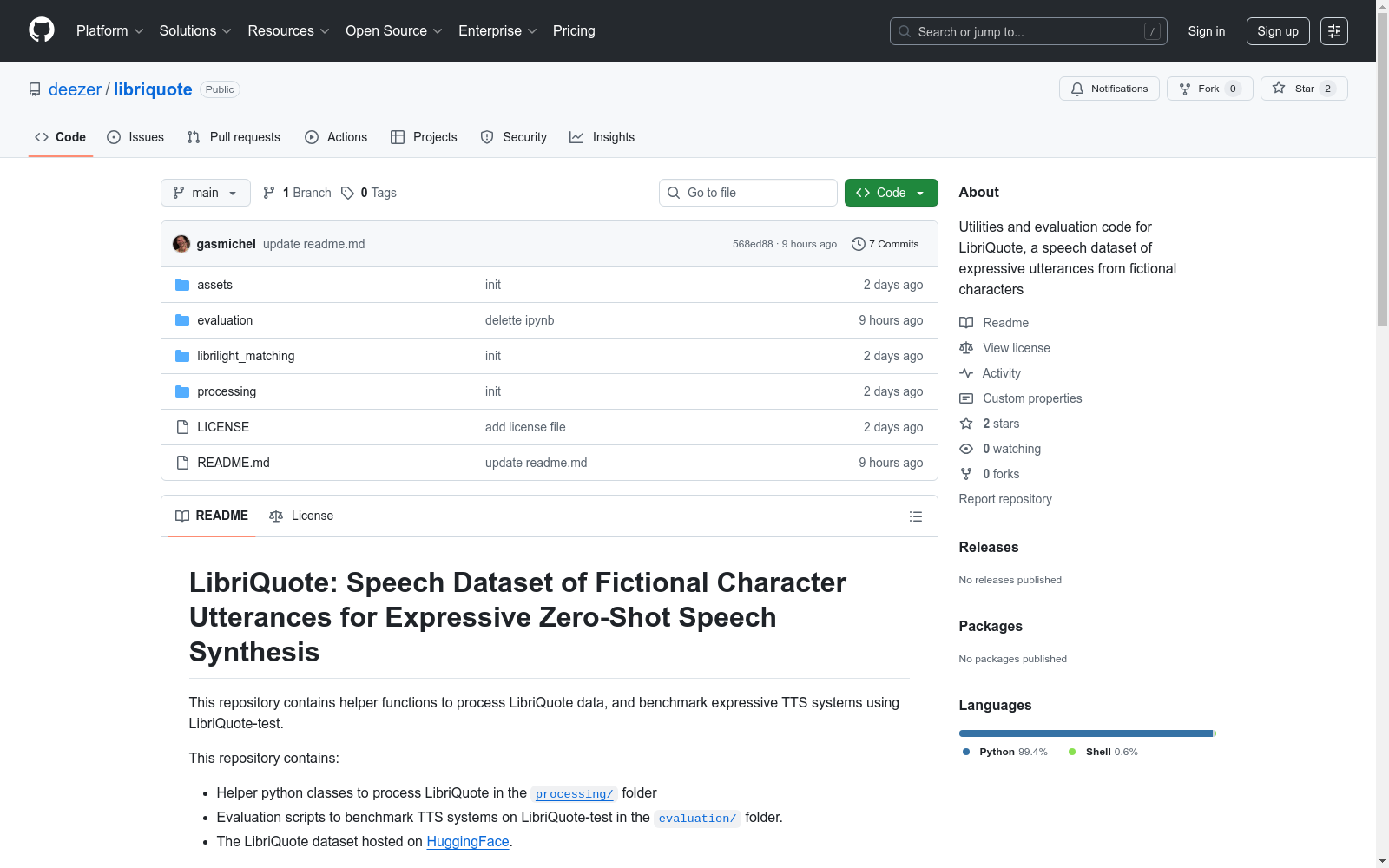This screenshot has height=868, width=1389.
Task: Expand the Platform menu
Action: (x=110, y=30)
